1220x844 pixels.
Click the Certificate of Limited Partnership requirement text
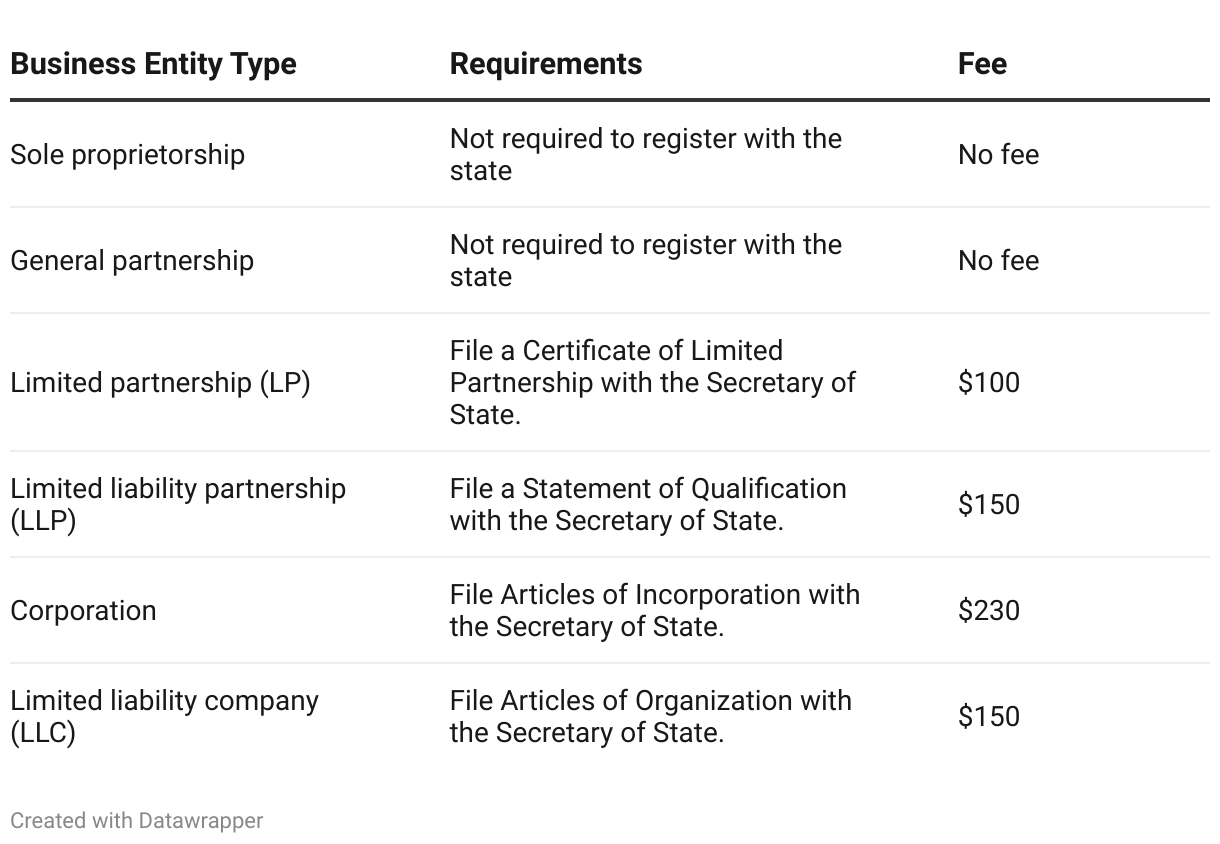[652, 383]
